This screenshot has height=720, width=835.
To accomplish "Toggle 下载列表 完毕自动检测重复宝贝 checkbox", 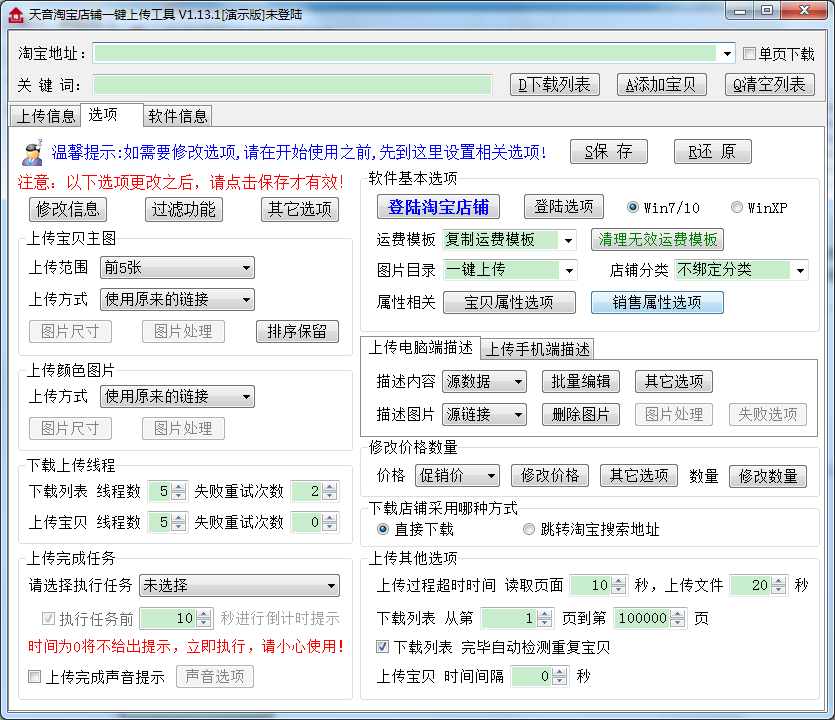I will (x=382, y=647).
